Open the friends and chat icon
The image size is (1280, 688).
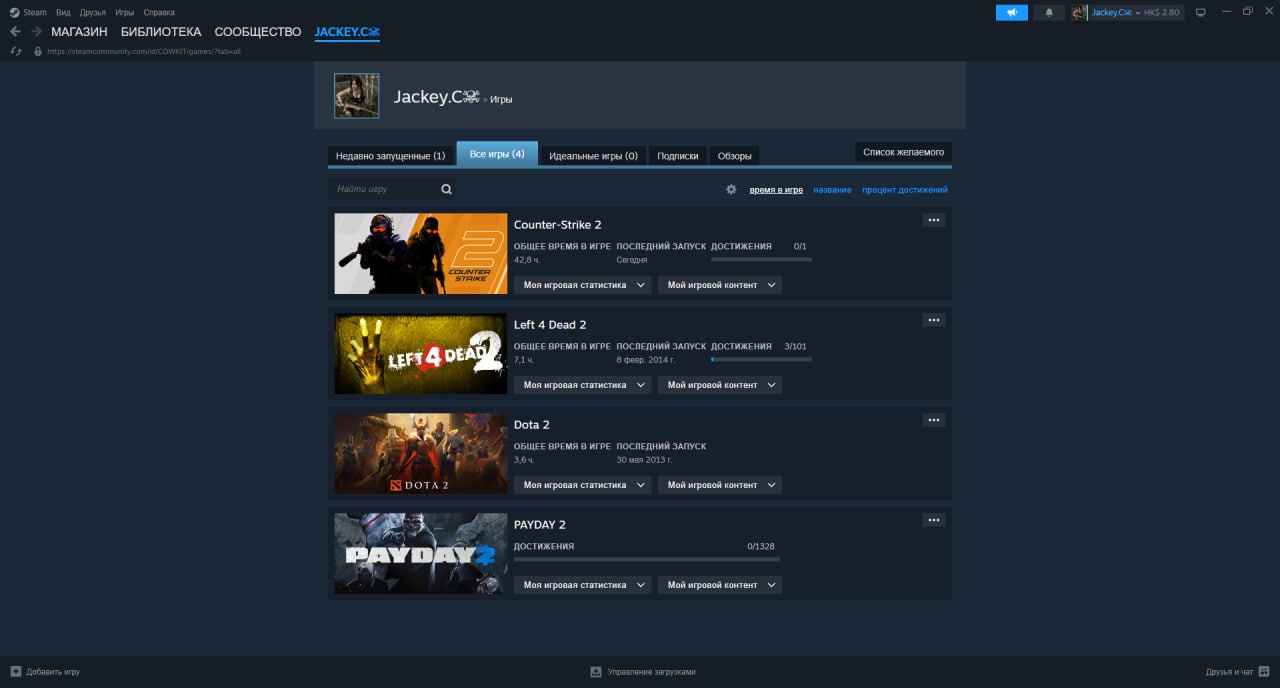pyautogui.click(x=1264, y=672)
